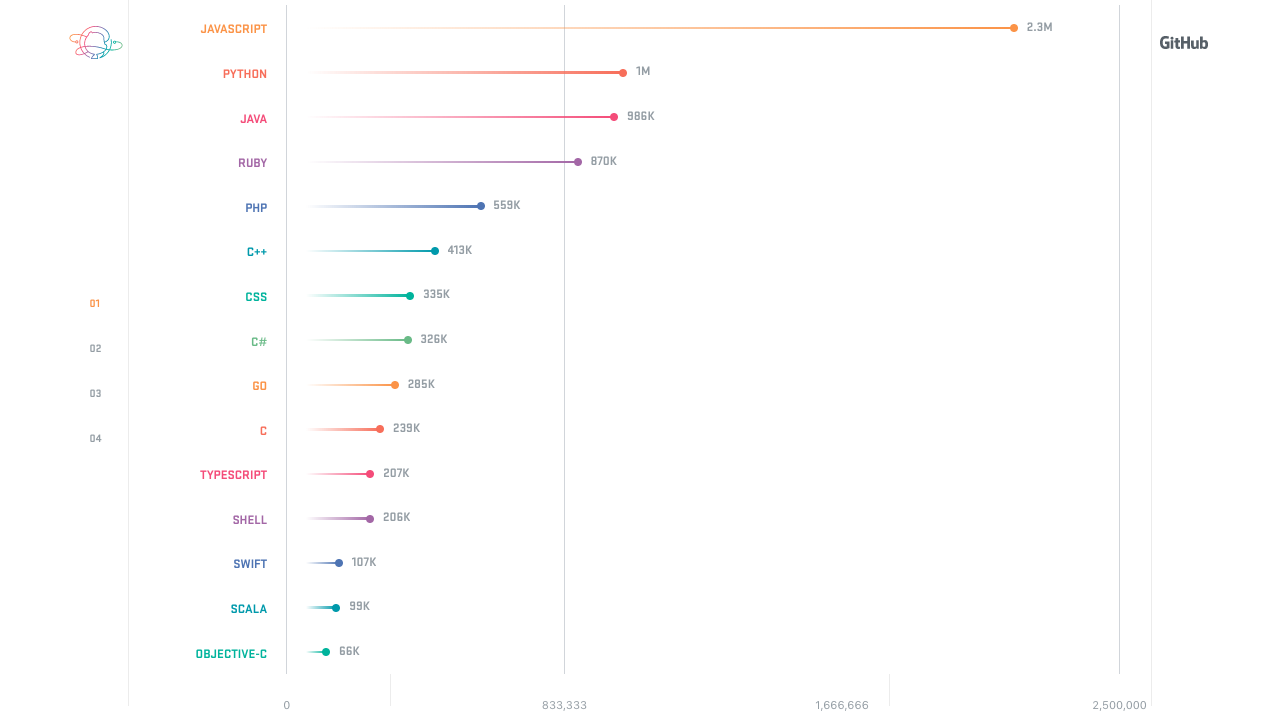The height and width of the screenshot is (726, 1280).
Task: Go to page 01 in side navigation
Action: [95, 304]
